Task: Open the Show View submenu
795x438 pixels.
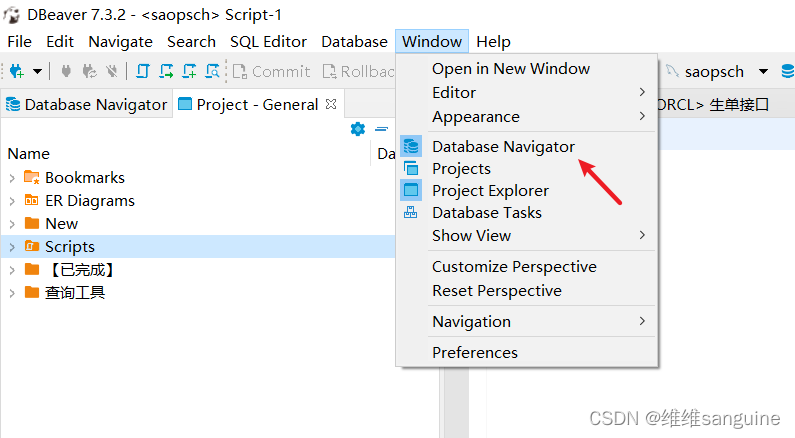Action: (x=527, y=236)
